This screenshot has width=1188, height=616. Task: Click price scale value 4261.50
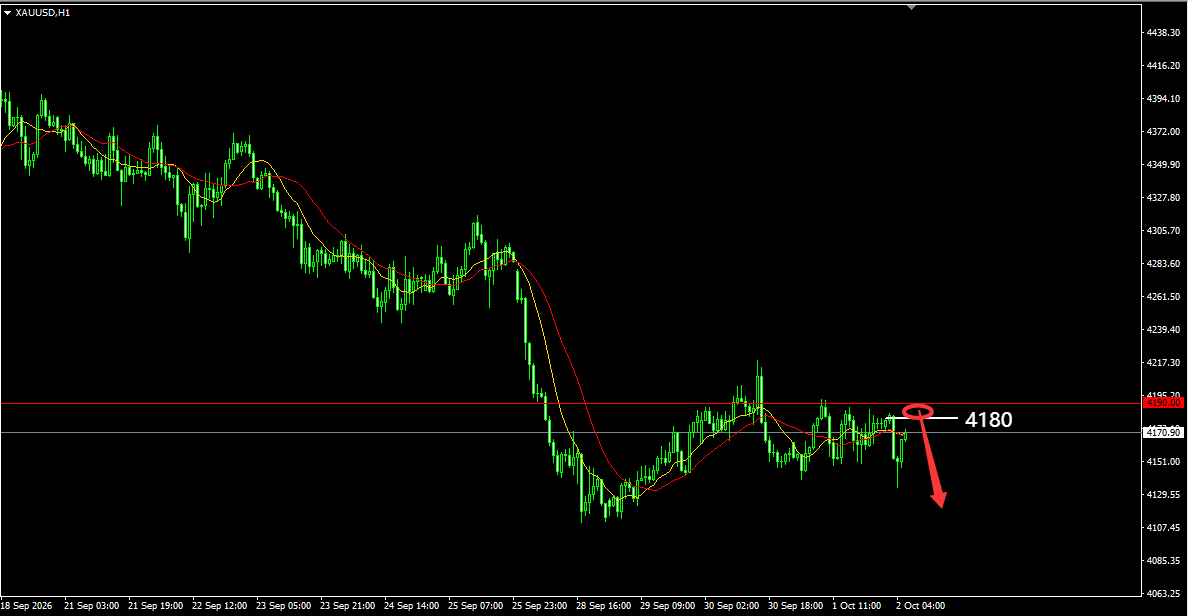pos(1164,296)
